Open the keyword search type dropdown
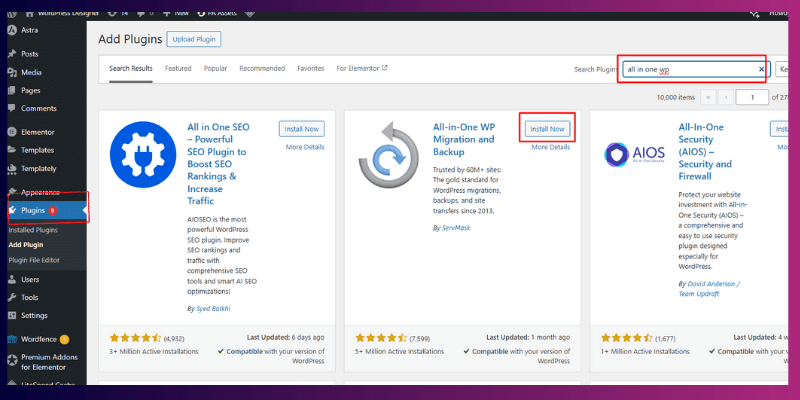This screenshot has width=800, height=400. pyautogui.click(x=782, y=69)
